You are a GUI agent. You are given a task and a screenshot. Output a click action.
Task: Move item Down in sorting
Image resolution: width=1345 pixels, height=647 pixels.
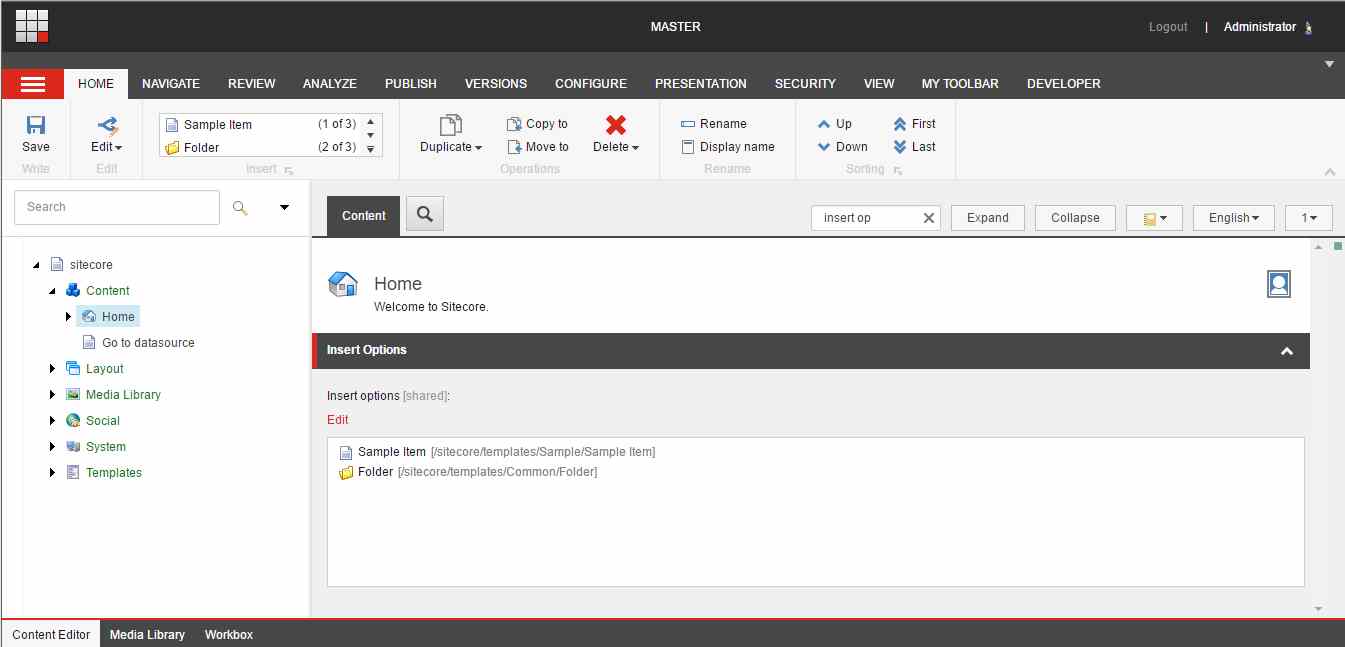point(842,147)
